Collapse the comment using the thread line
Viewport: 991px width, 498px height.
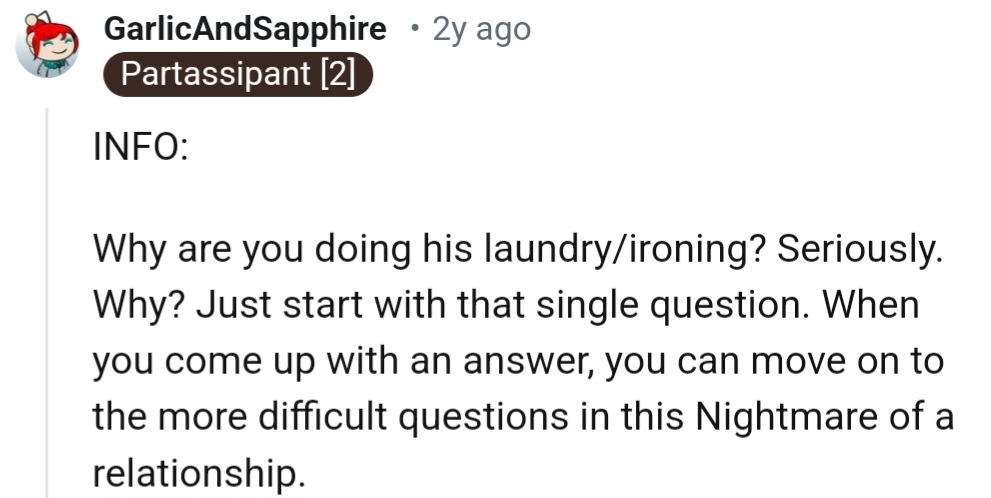(x=47, y=300)
